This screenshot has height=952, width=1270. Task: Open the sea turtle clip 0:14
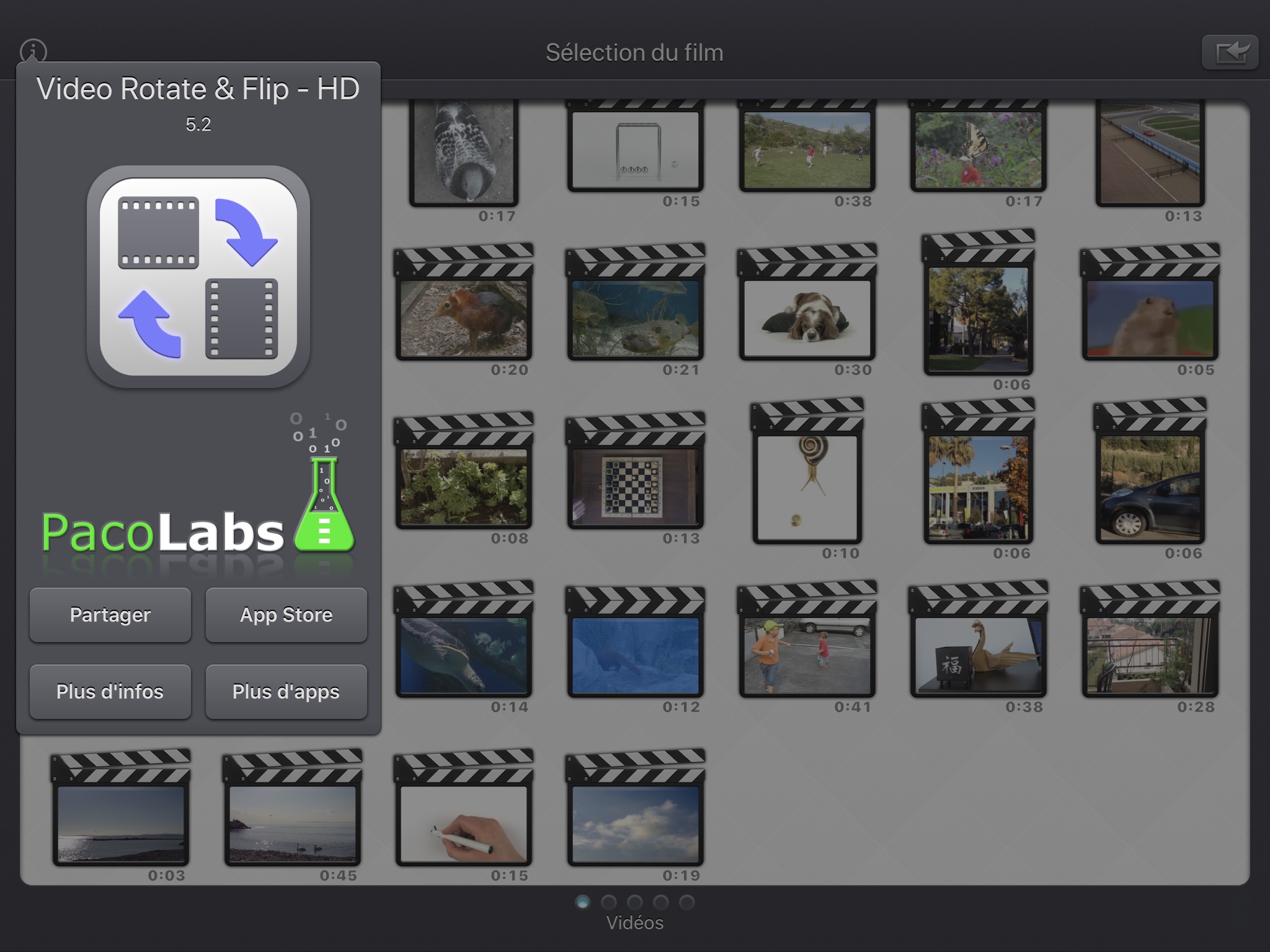[x=463, y=656]
